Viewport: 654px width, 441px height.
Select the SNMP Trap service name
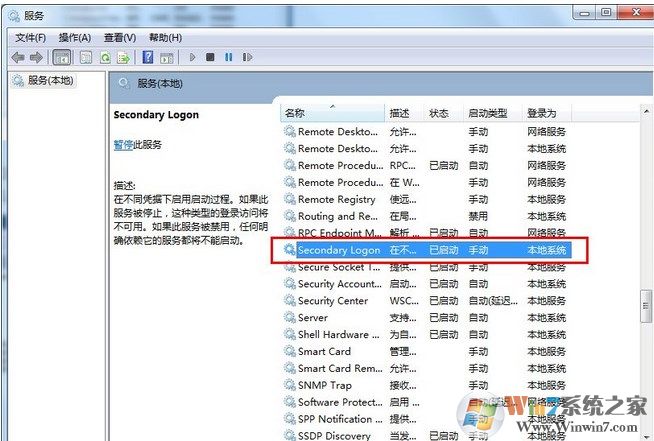pos(324,385)
